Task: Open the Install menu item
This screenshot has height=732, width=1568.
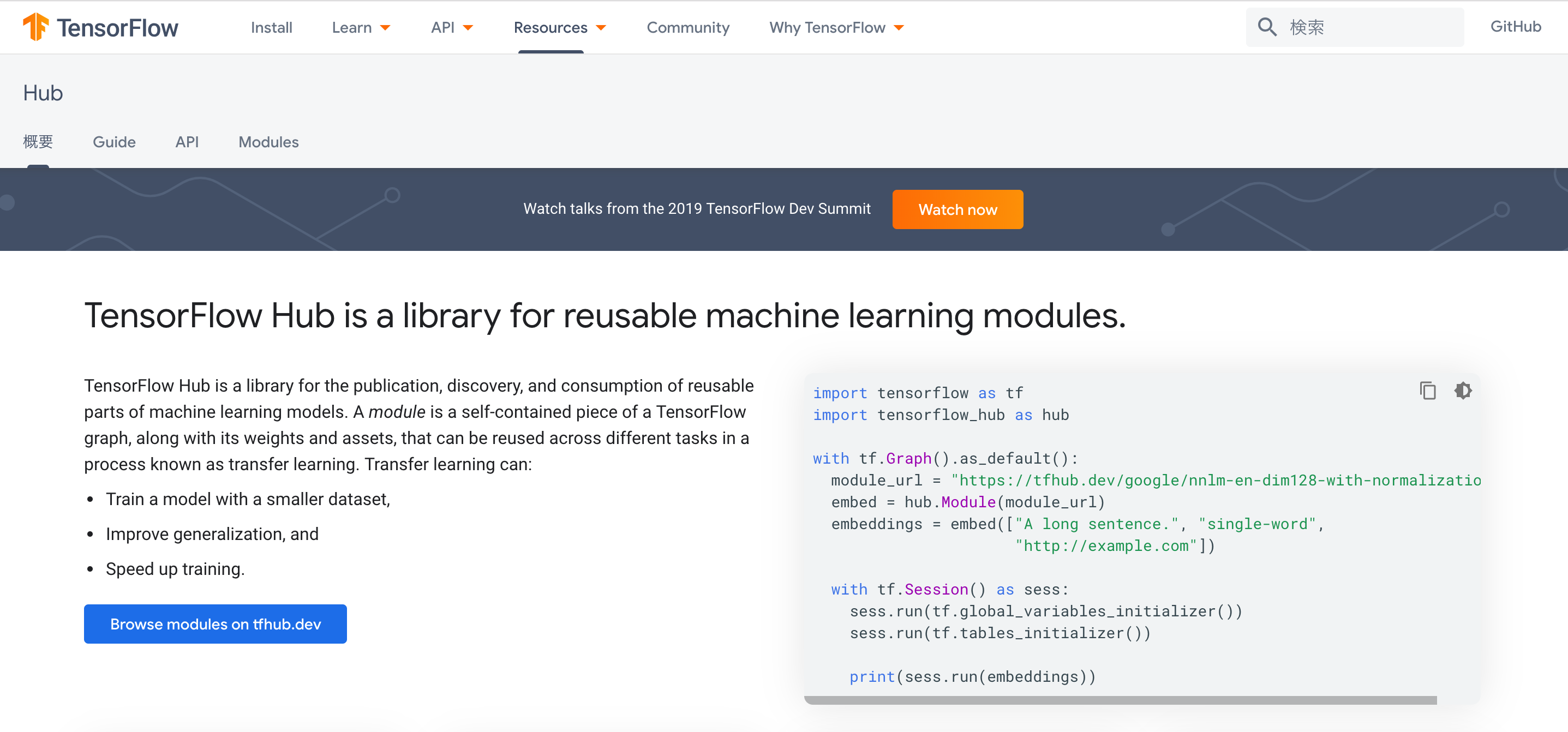Action: (x=272, y=27)
